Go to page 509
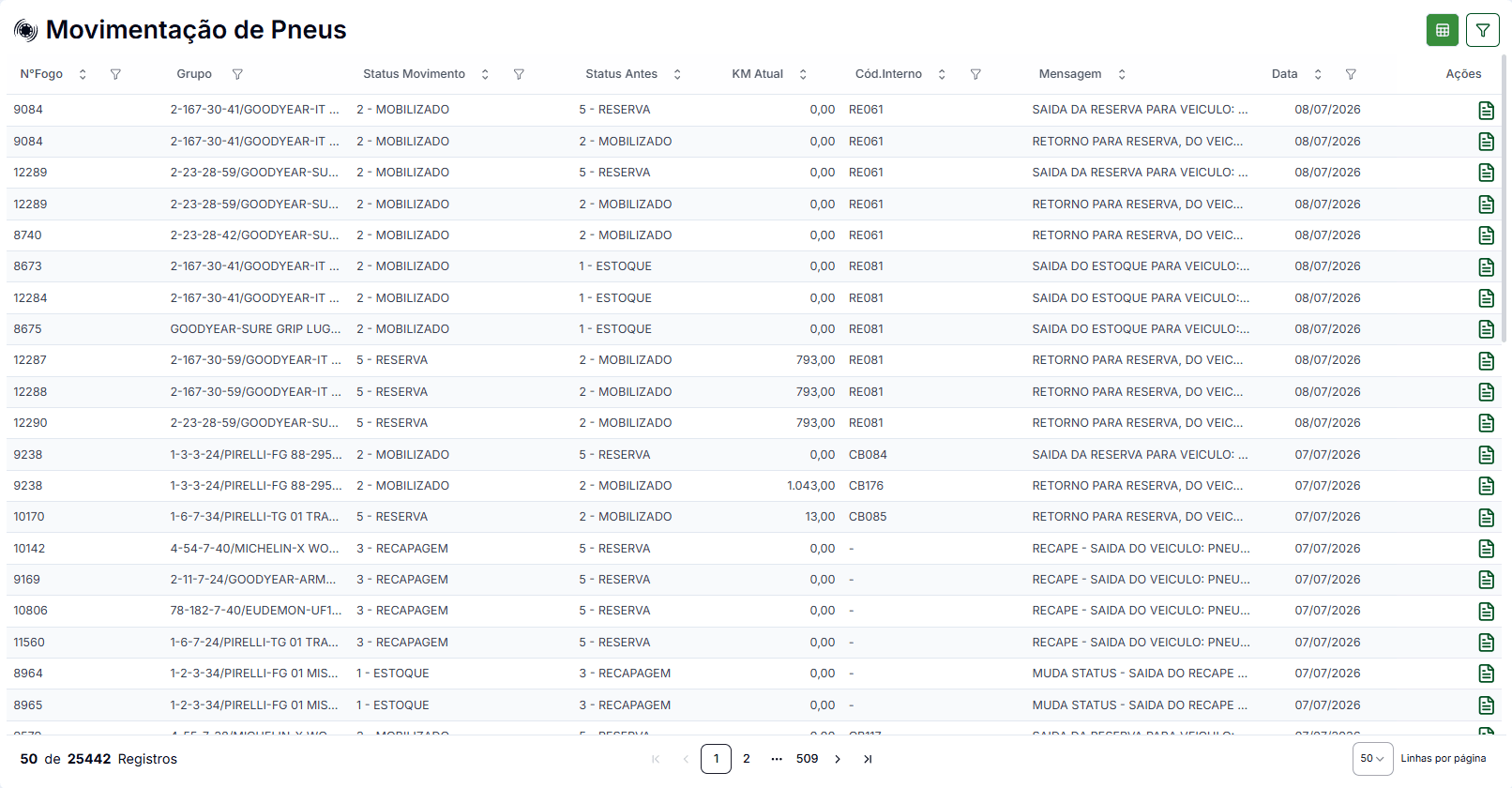 tap(807, 759)
